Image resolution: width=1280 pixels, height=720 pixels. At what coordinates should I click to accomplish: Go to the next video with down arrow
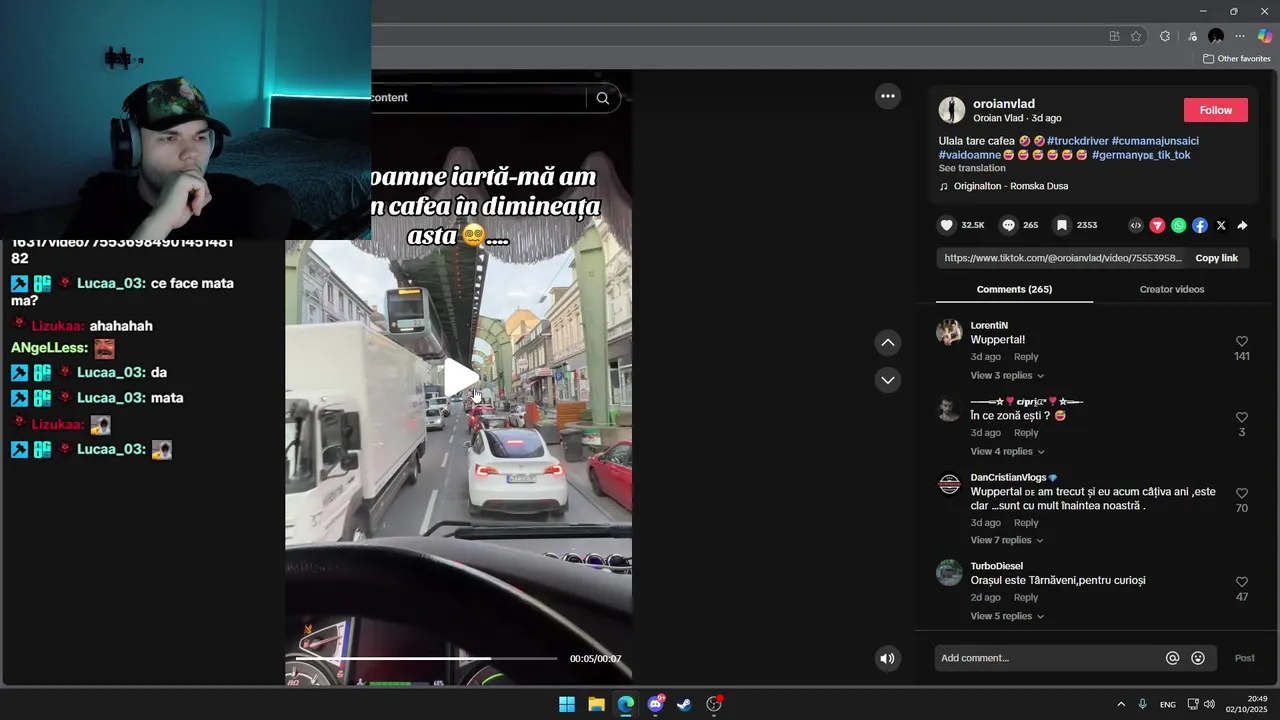[887, 380]
